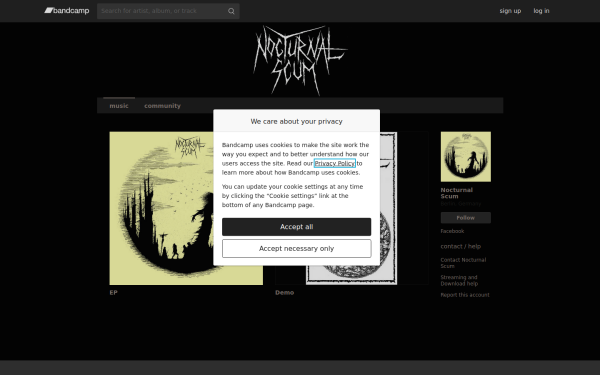This screenshot has height=375, width=600.
Task: Click the search magnifier icon
Action: click(x=231, y=11)
